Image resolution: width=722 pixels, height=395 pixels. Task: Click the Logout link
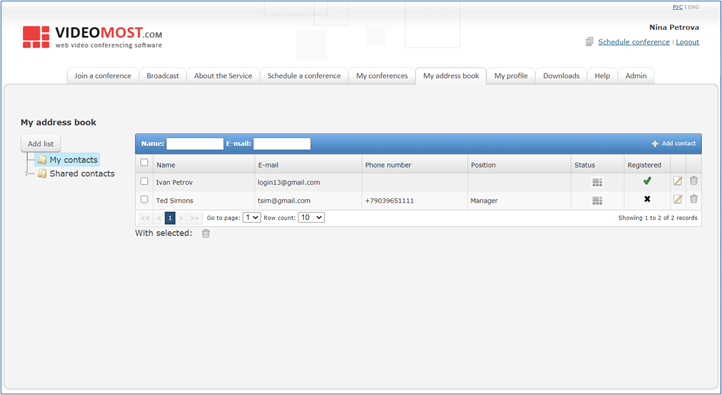click(687, 42)
